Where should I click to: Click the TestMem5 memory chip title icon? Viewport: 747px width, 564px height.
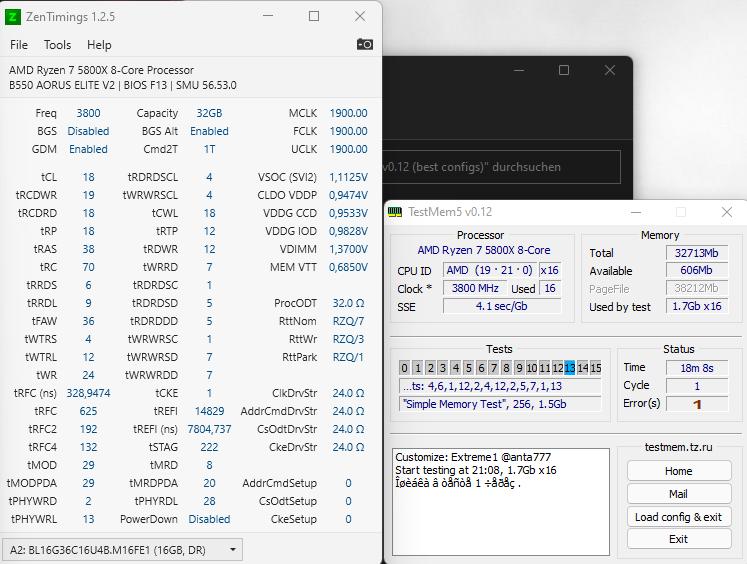[x=395, y=212]
